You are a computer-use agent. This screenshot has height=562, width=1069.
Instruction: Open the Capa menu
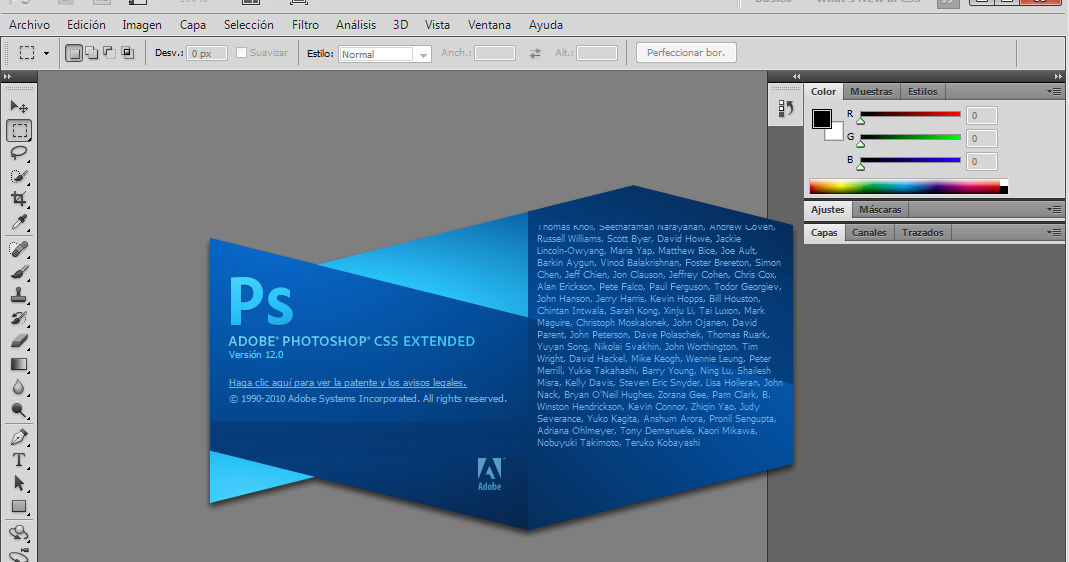[193, 25]
